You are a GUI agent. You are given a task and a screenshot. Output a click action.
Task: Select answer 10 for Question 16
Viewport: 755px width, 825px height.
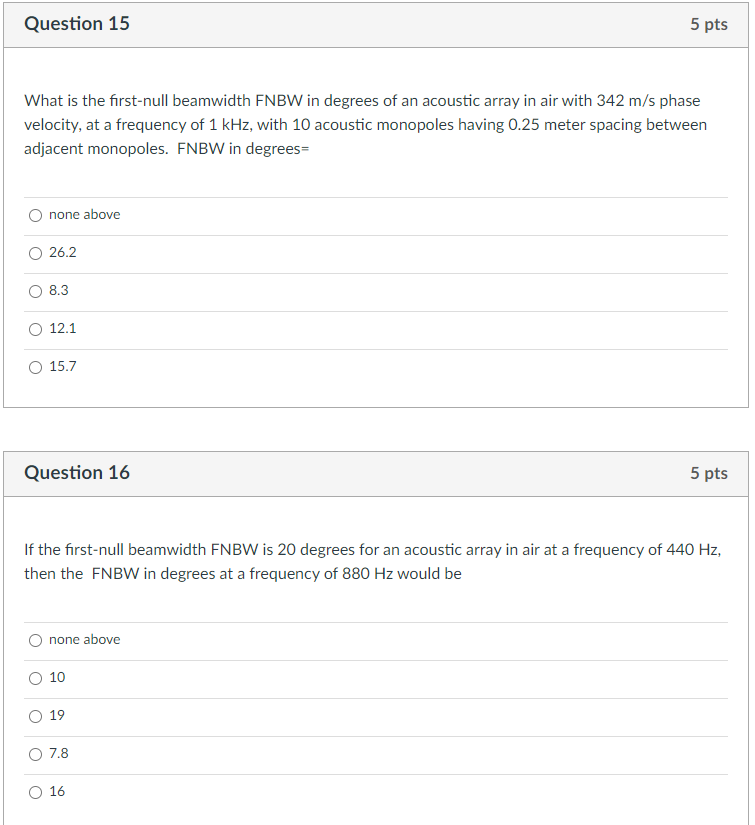point(36,677)
